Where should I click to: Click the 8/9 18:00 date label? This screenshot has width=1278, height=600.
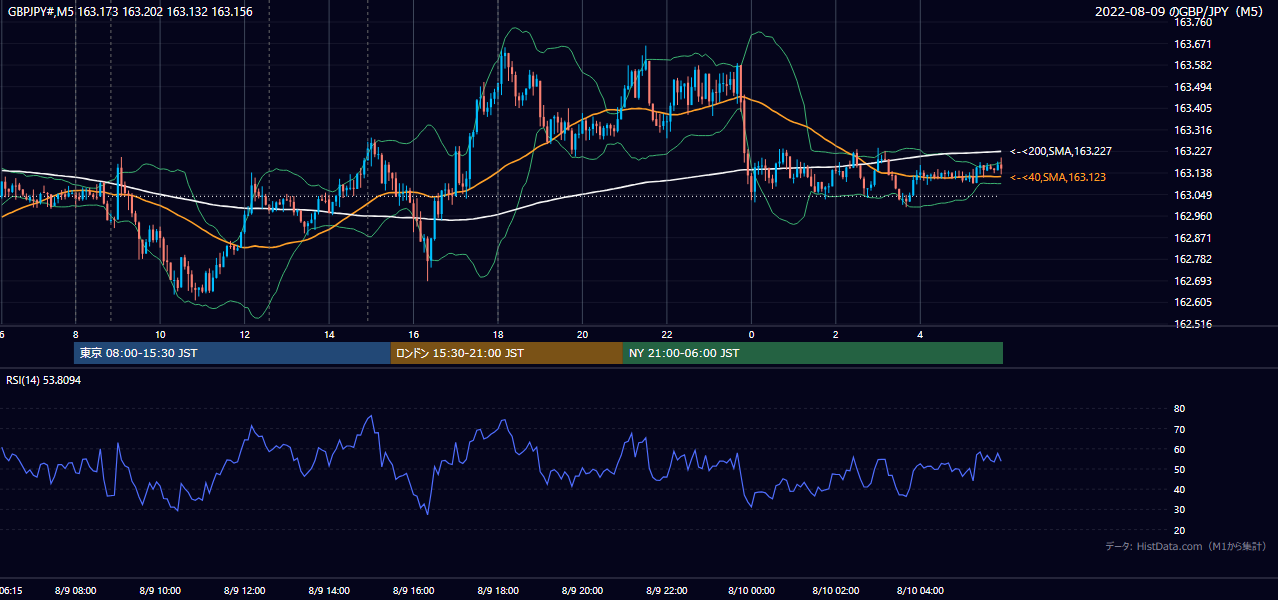[498, 591]
